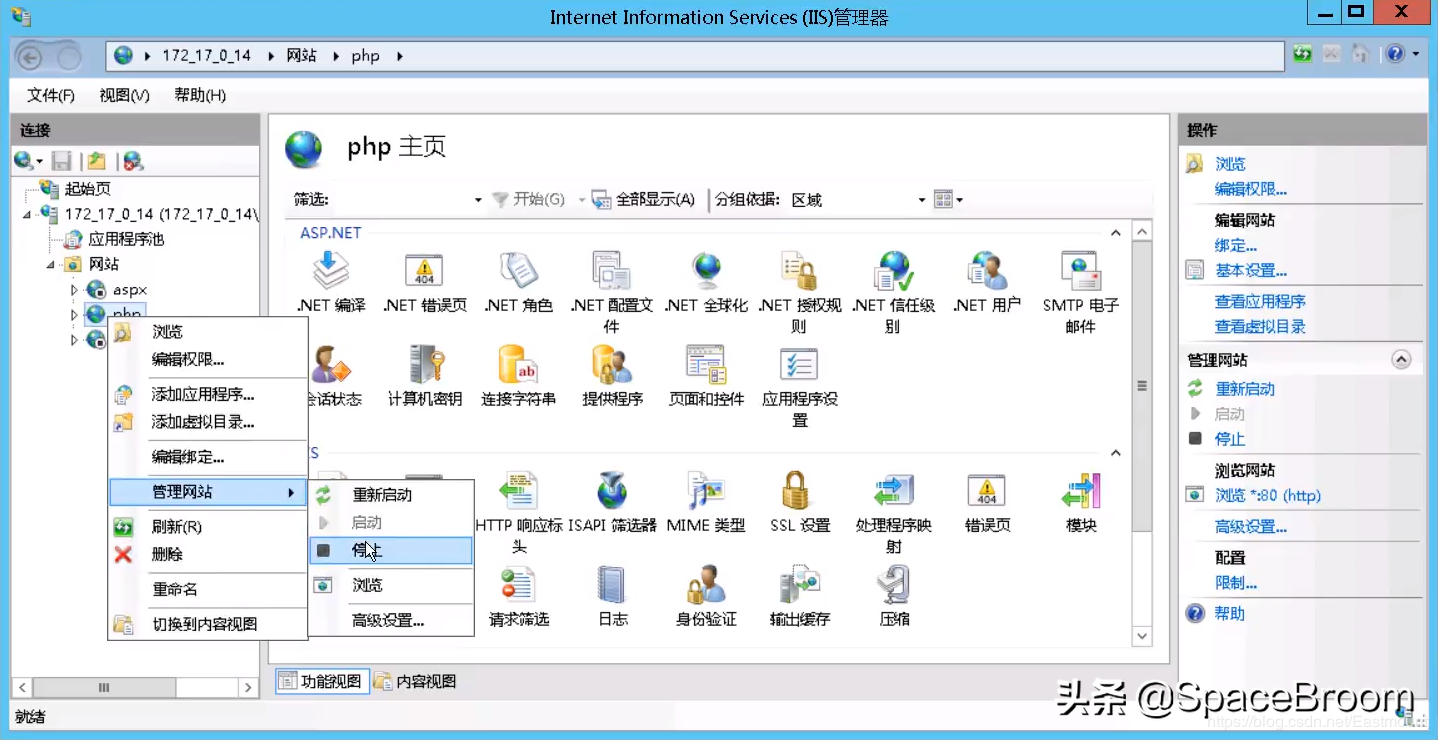Collapse the ASP.NET group section
This screenshot has width=1438, height=740.
pyautogui.click(x=1116, y=233)
